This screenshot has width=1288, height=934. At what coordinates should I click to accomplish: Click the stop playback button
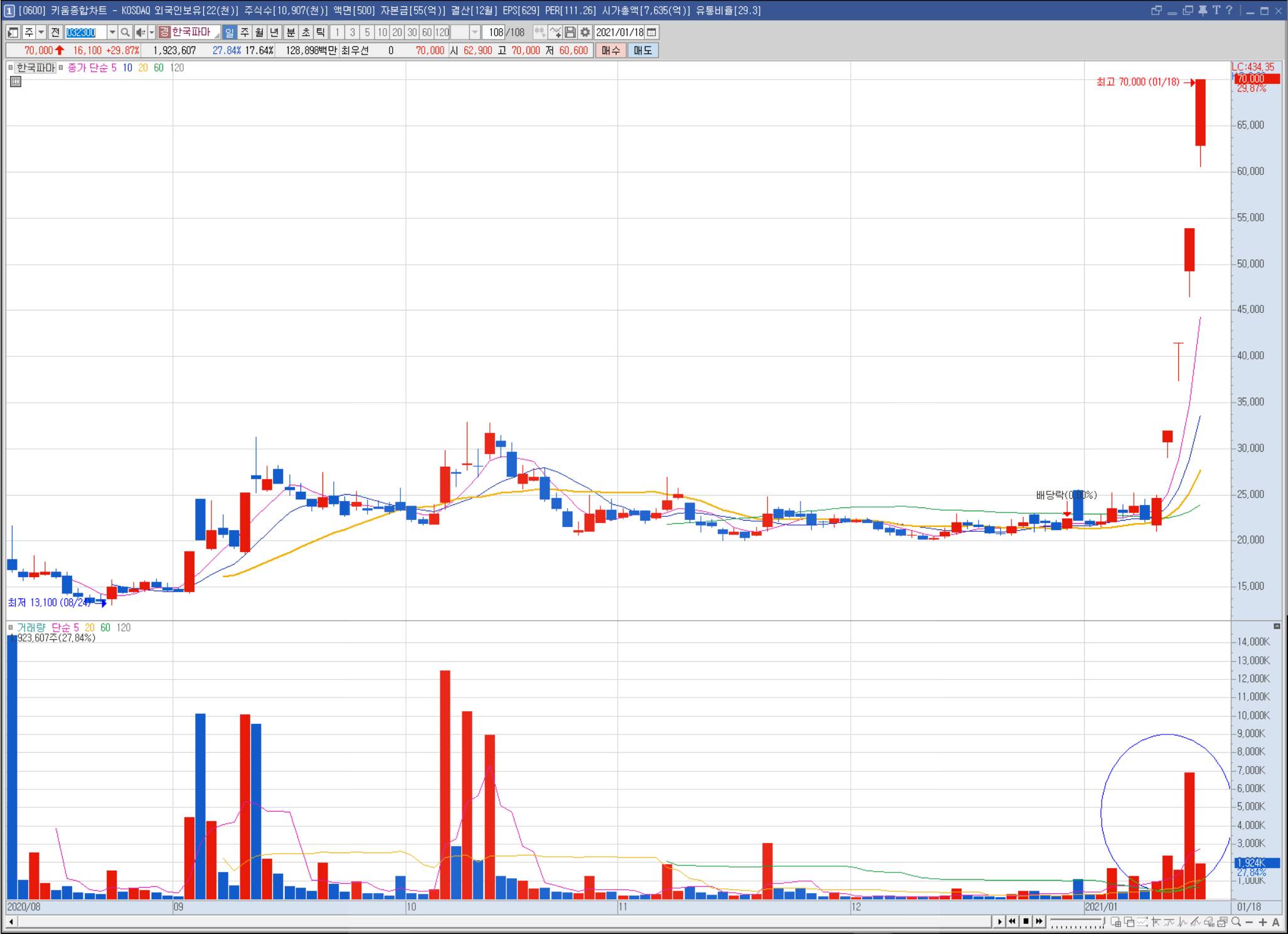tap(1026, 921)
